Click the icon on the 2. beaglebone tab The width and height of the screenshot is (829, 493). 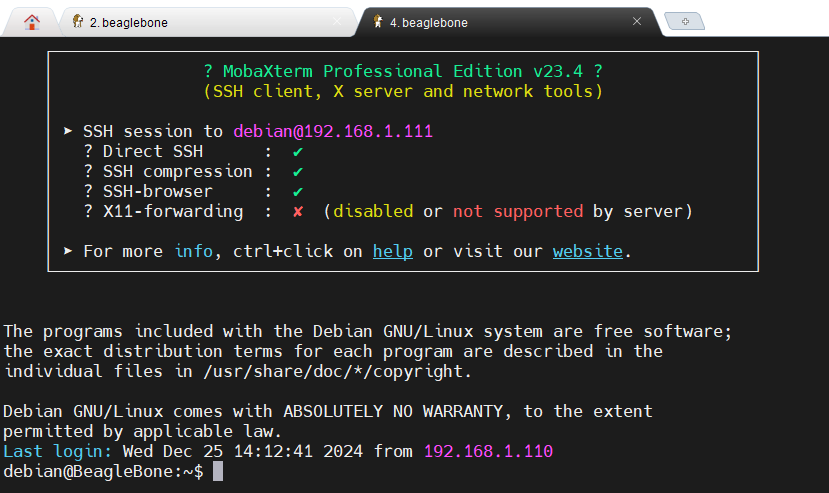click(78, 22)
